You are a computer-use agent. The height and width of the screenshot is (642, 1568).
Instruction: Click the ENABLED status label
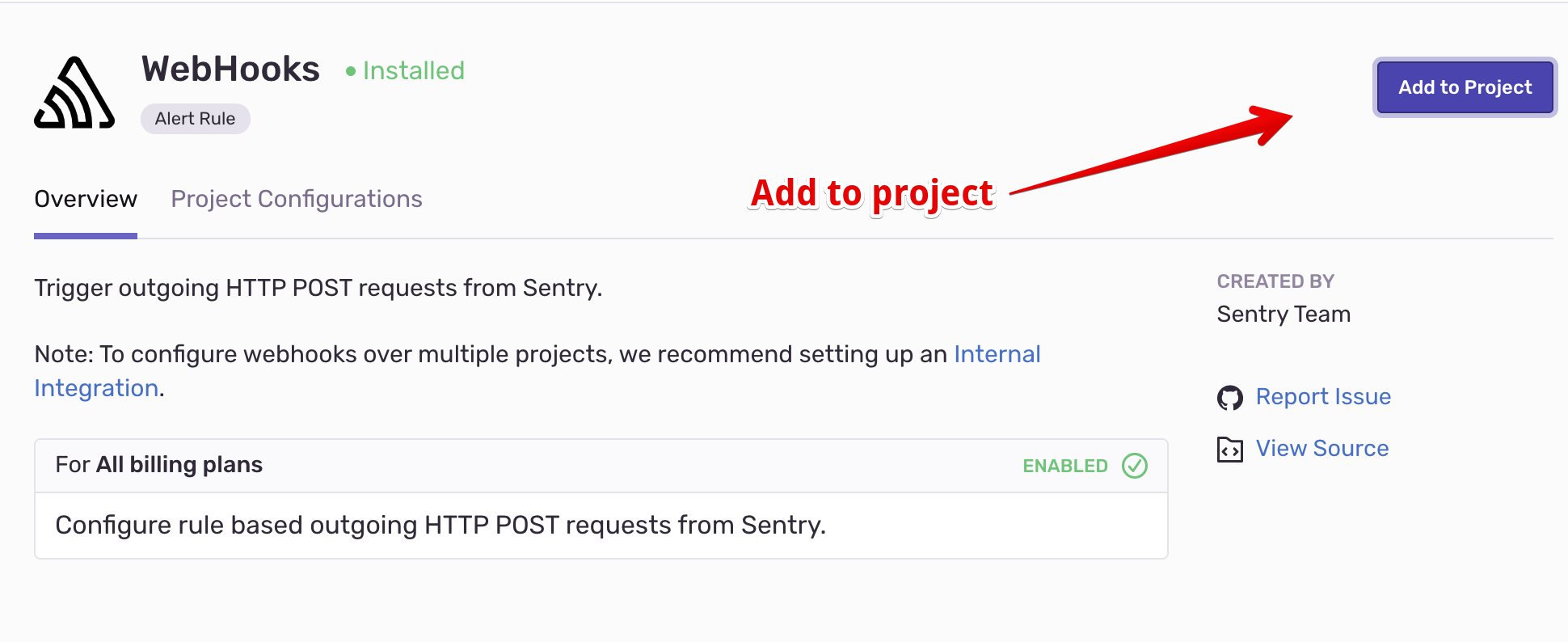point(1065,467)
